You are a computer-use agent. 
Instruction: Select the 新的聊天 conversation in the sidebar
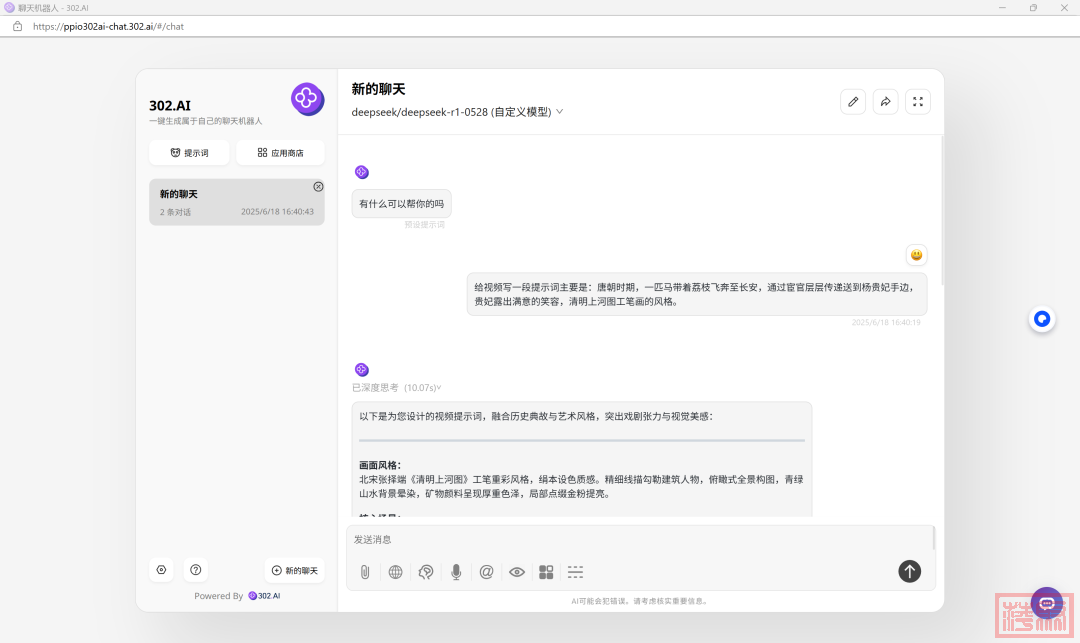tap(237, 202)
